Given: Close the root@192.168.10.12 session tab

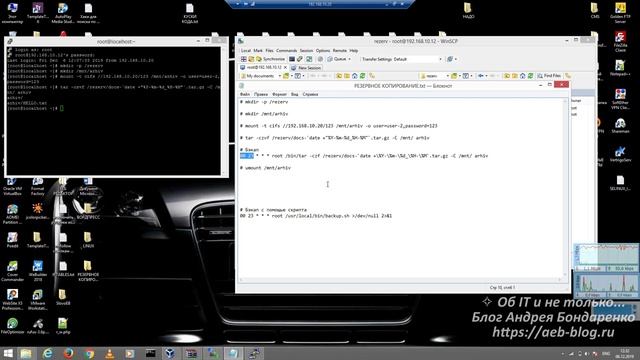Looking at the screenshot, I should (x=285, y=67).
